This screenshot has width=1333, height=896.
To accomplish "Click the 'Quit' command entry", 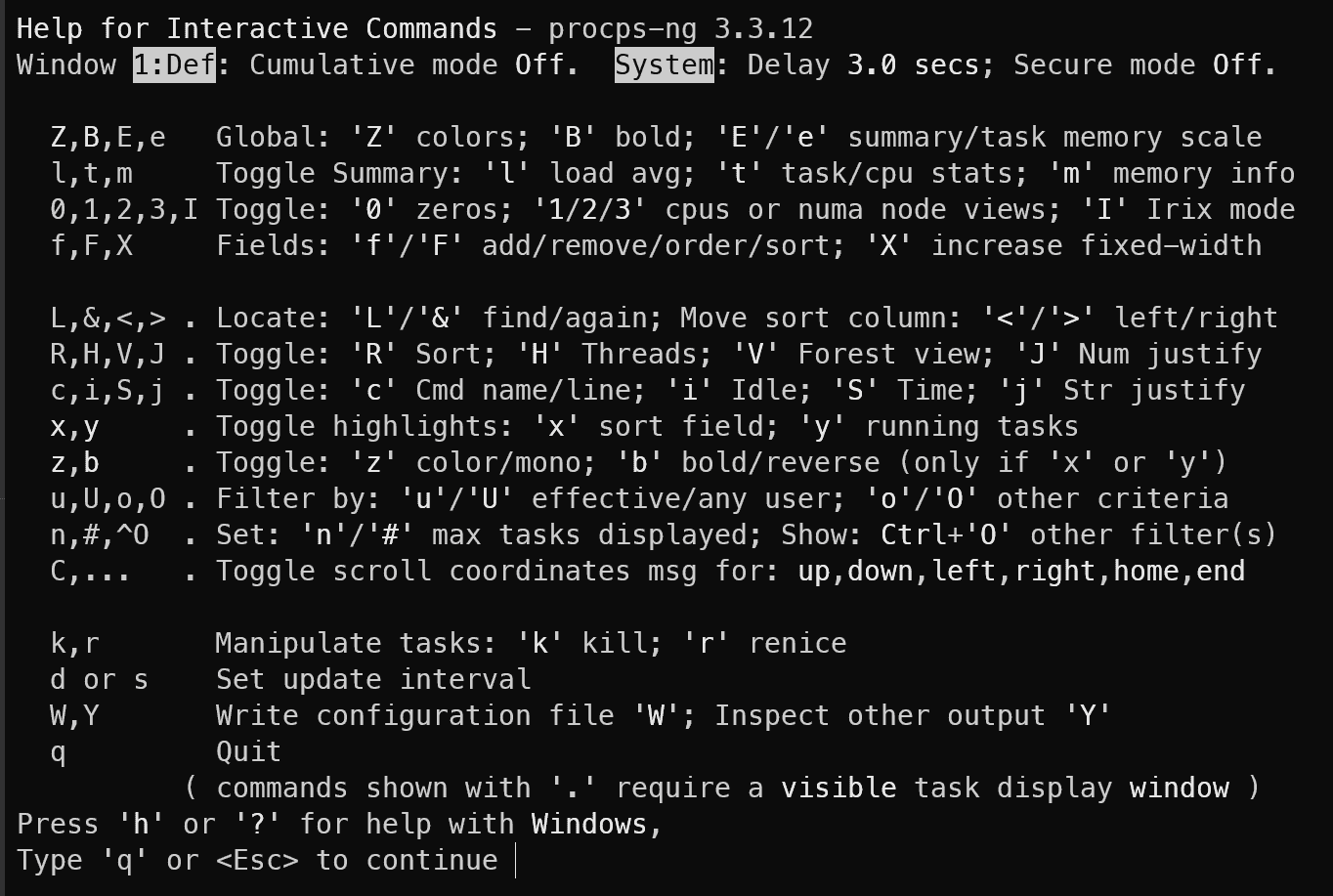I will coord(249,752).
